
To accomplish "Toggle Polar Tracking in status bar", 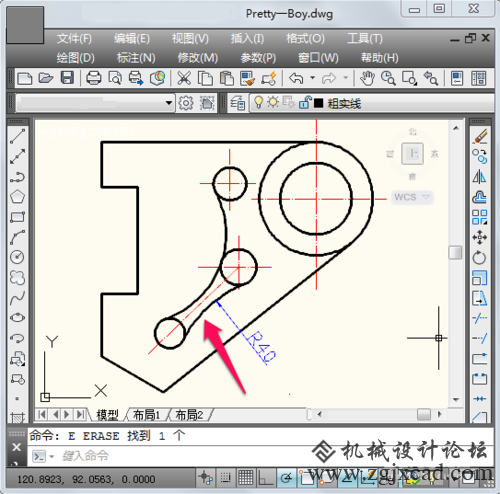I will (x=286, y=478).
